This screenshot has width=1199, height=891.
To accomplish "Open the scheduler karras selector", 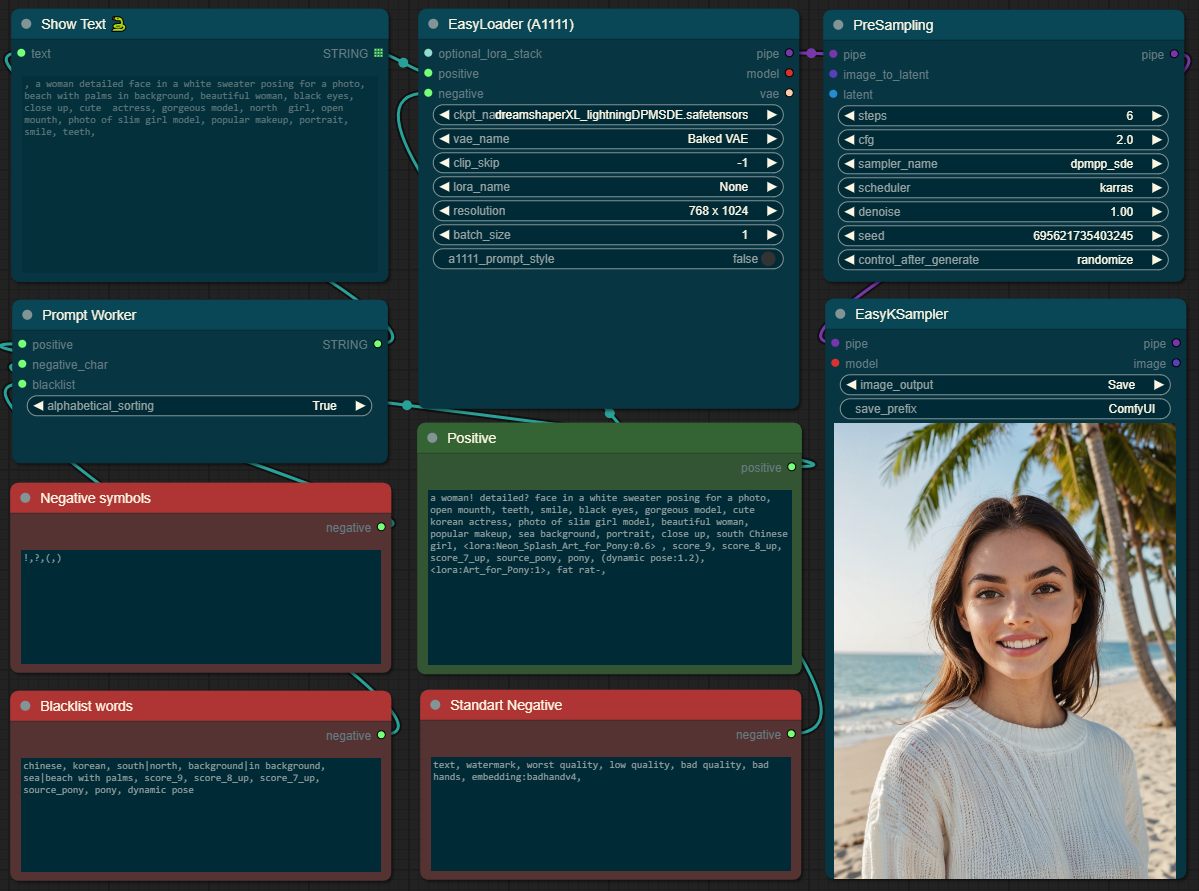I will point(1003,187).
